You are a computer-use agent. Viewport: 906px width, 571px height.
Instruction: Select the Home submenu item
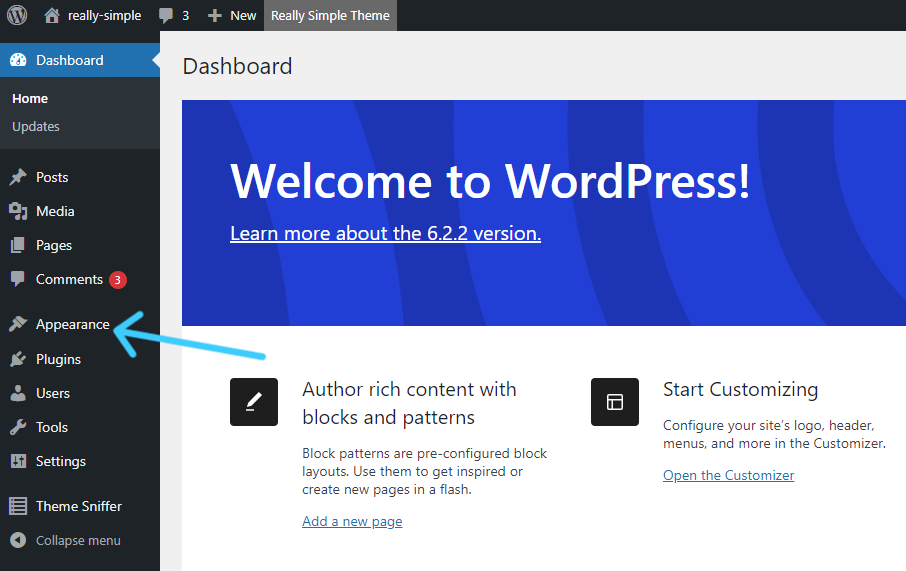30,99
